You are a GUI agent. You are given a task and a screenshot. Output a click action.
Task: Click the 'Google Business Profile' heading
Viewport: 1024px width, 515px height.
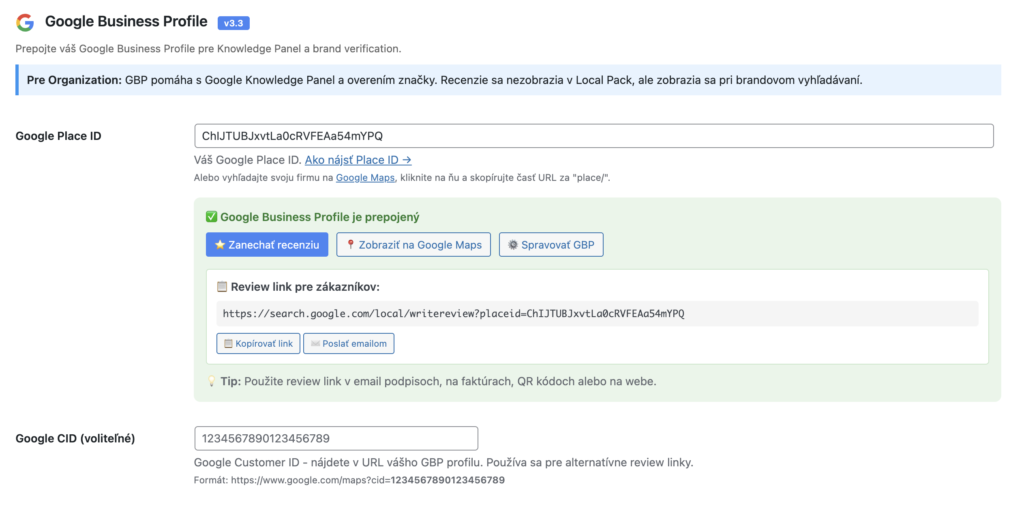pos(126,22)
